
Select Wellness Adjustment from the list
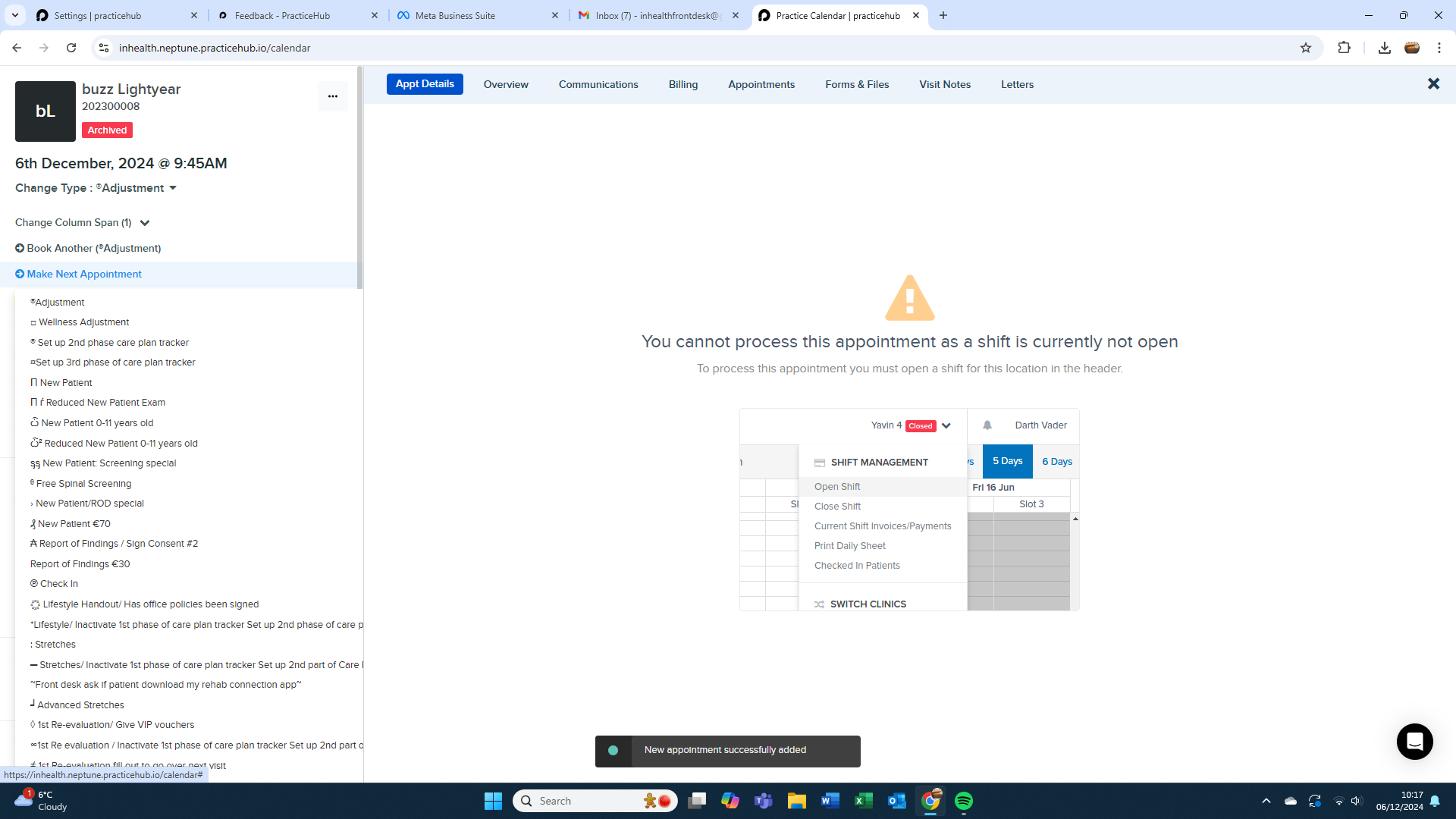click(83, 322)
